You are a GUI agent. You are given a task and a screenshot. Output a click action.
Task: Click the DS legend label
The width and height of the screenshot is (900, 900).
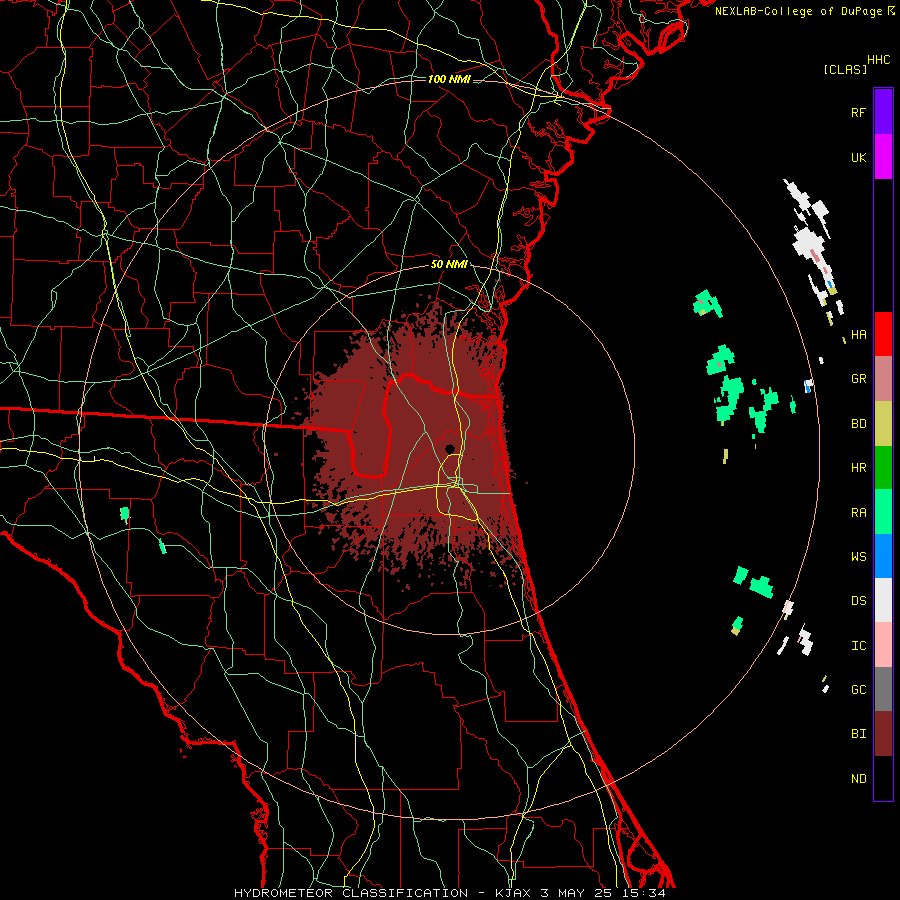coord(858,600)
